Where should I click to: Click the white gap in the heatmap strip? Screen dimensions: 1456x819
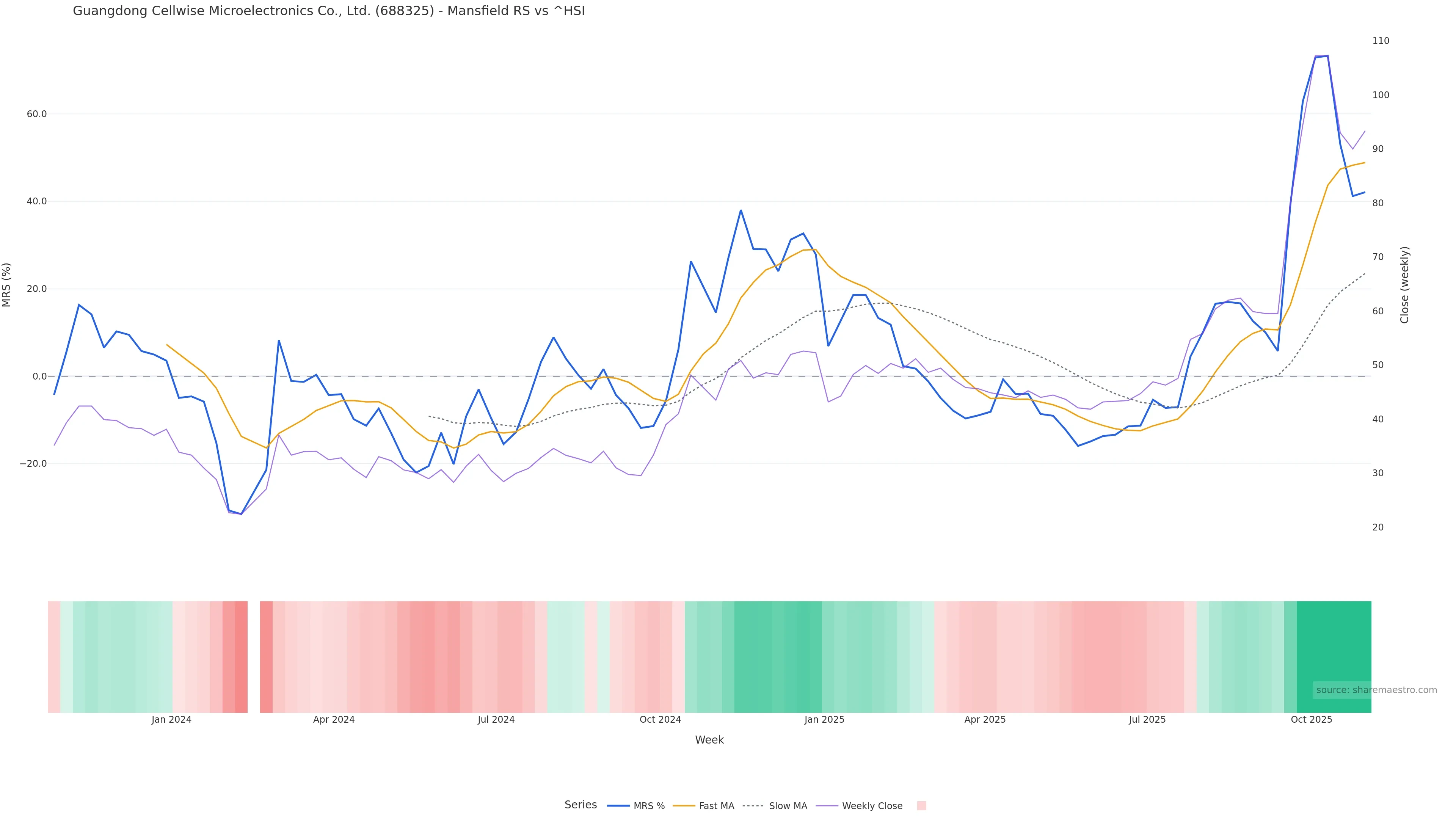(x=254, y=656)
